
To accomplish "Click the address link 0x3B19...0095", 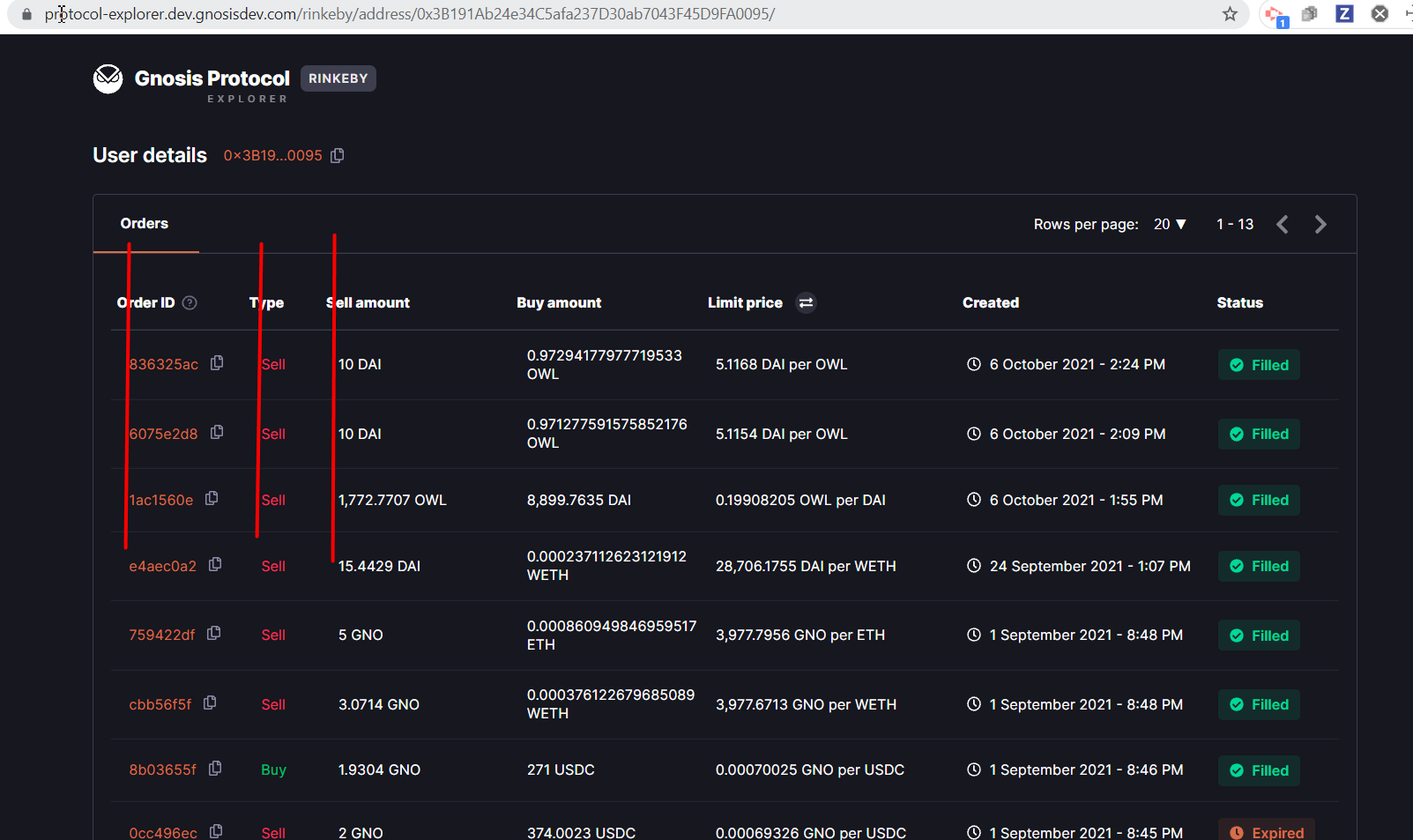I will pos(273,155).
